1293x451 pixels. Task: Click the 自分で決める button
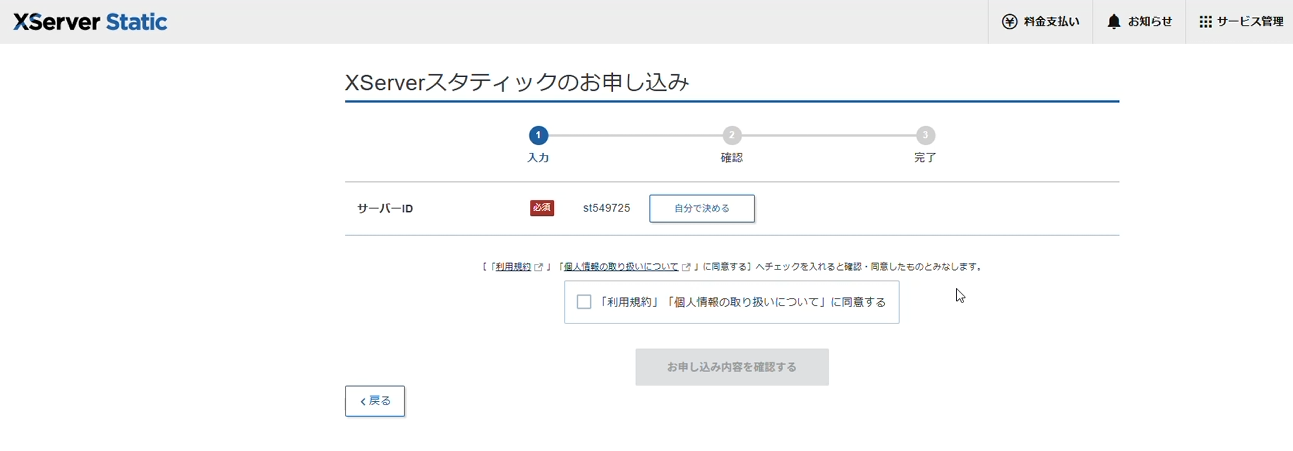702,208
